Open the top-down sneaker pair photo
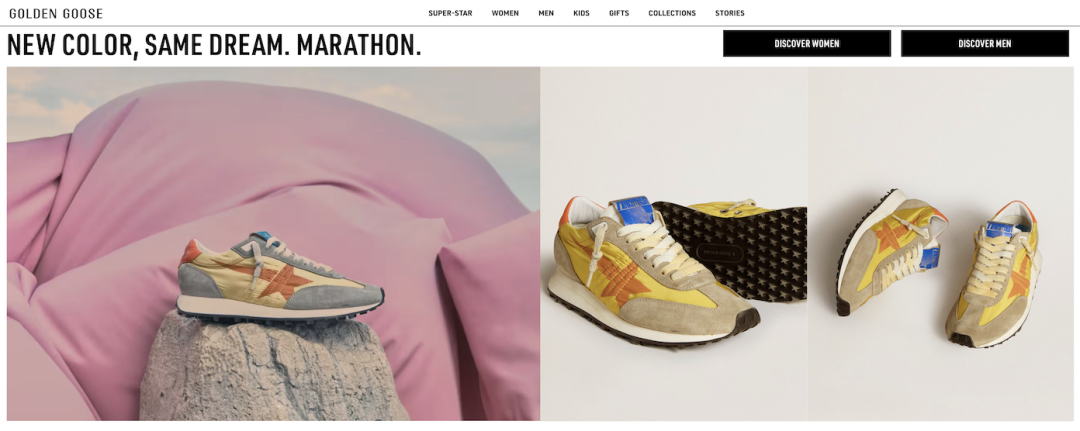 pyautogui.click(x=942, y=244)
